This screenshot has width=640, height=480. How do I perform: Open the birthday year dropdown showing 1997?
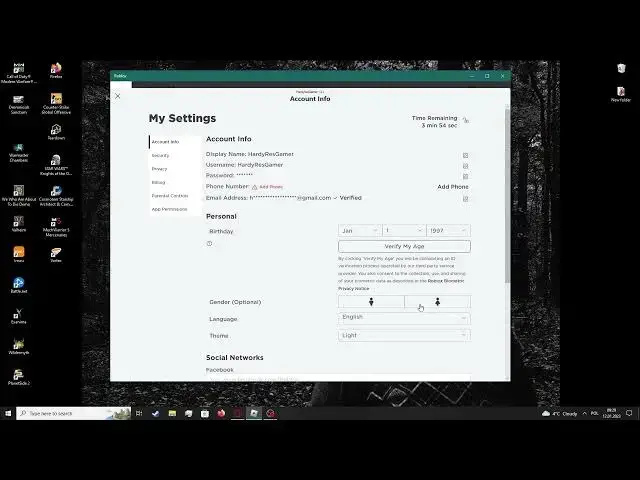(x=448, y=231)
